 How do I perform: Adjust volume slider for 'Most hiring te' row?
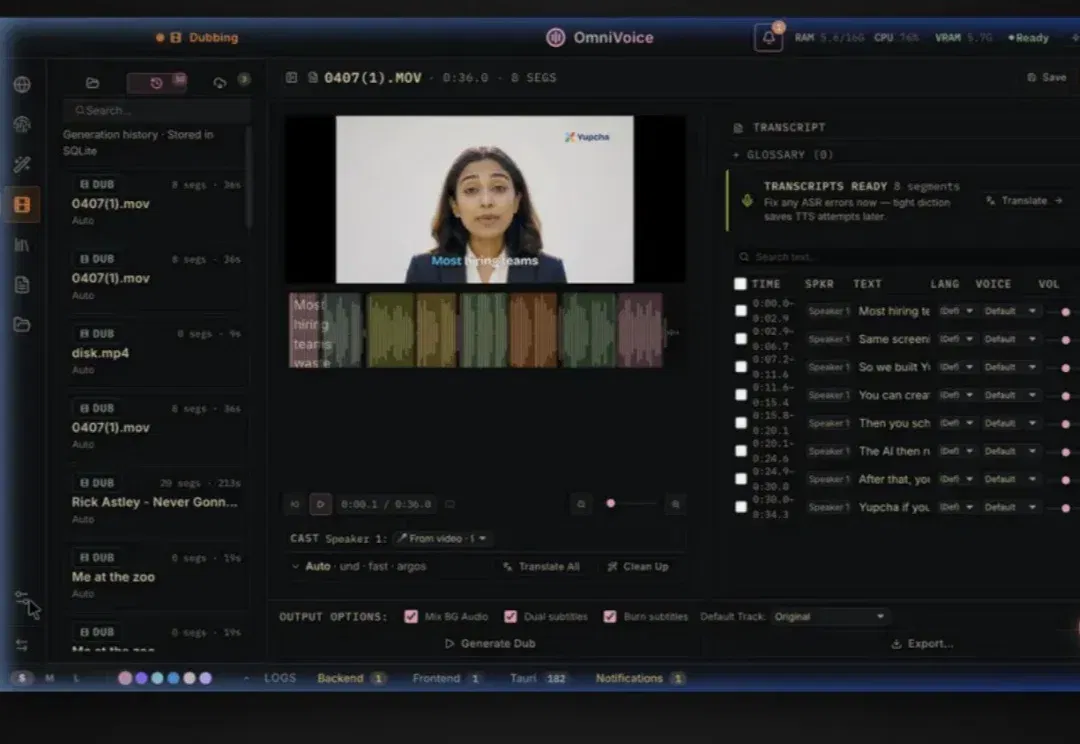click(1065, 312)
